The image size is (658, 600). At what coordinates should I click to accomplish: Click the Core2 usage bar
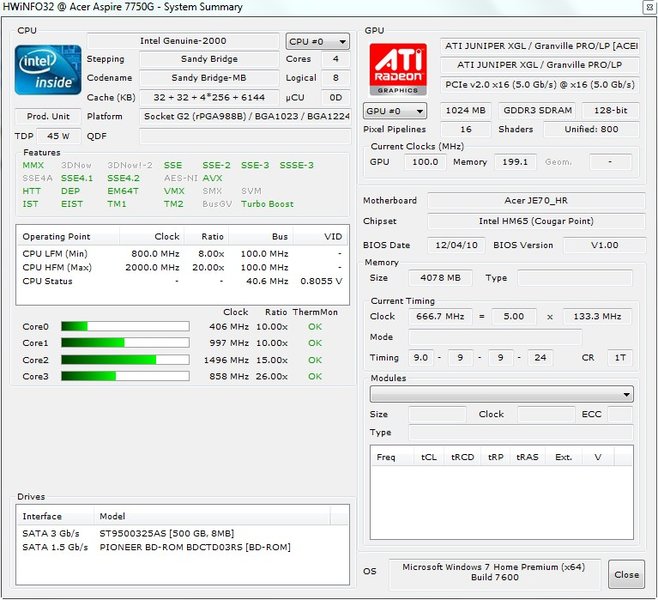click(x=125, y=360)
